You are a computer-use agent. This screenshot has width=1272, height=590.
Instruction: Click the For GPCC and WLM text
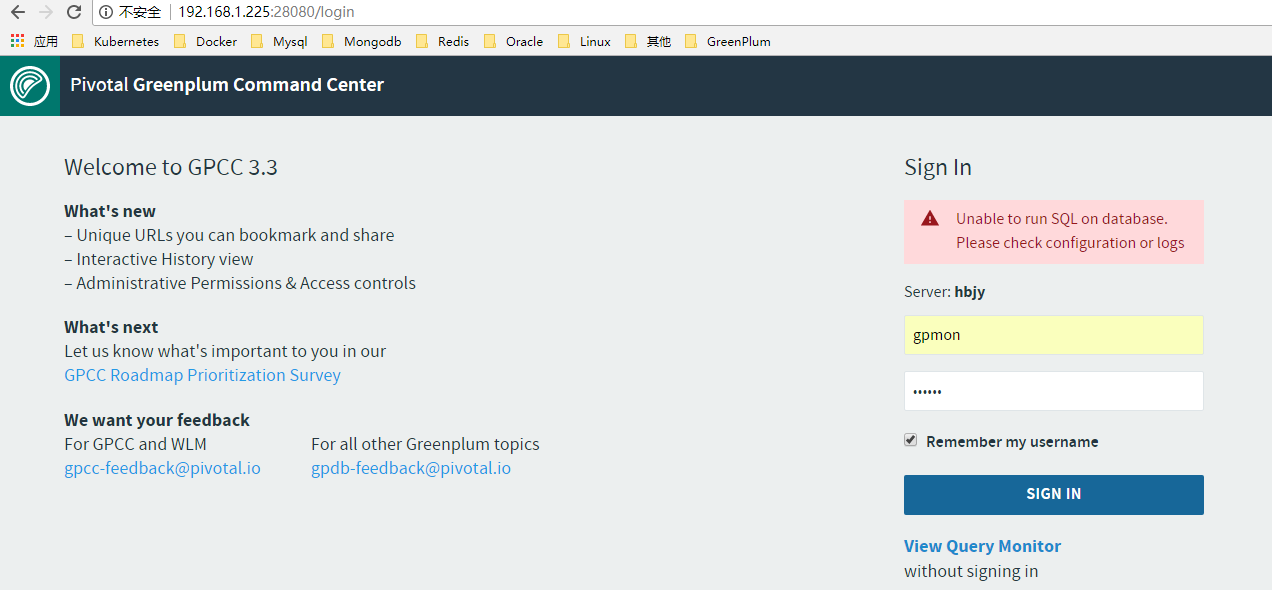[x=135, y=444]
